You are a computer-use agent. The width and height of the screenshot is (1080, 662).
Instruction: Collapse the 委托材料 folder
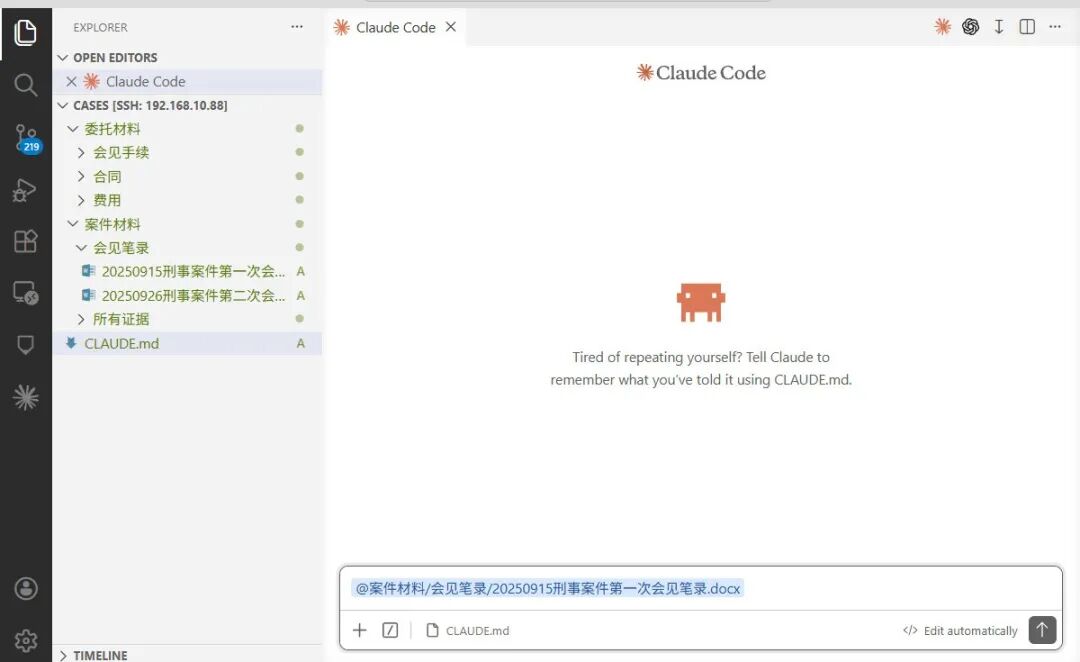[x=187, y=129]
